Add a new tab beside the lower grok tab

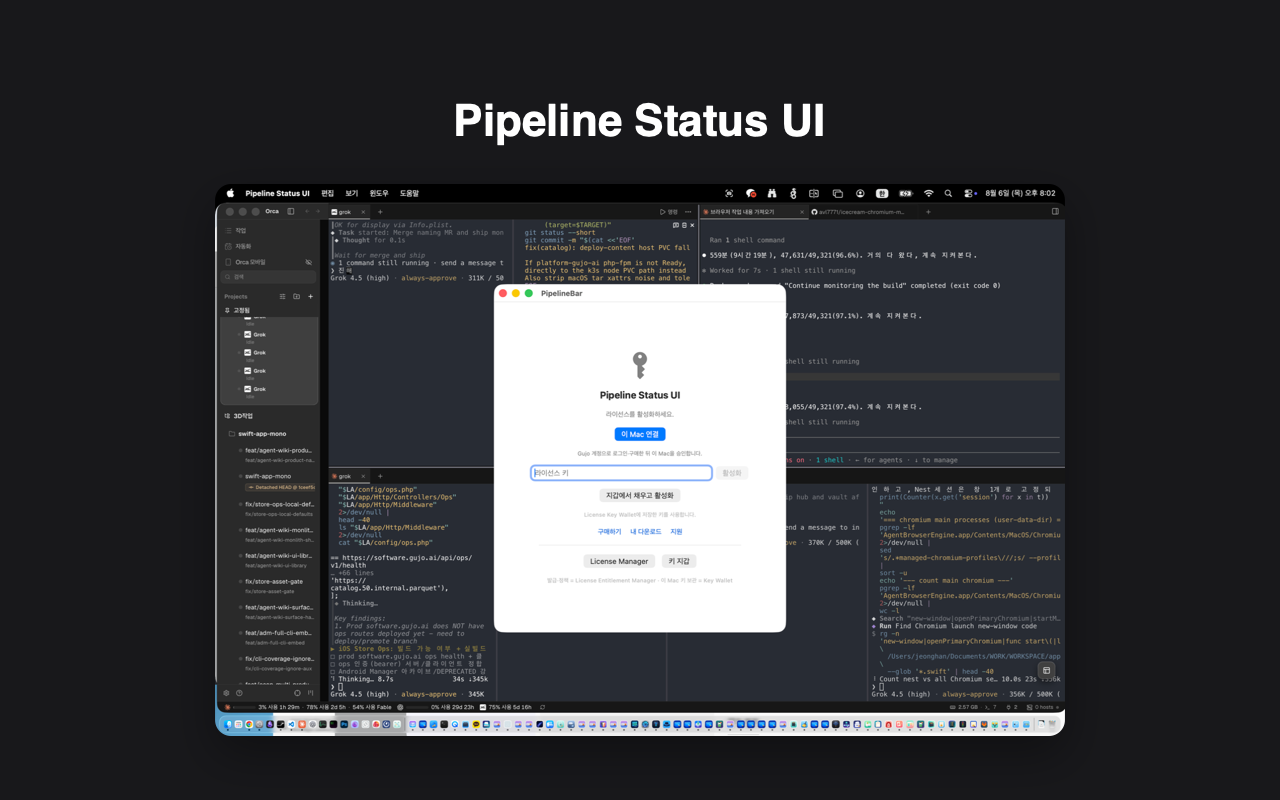(380, 476)
